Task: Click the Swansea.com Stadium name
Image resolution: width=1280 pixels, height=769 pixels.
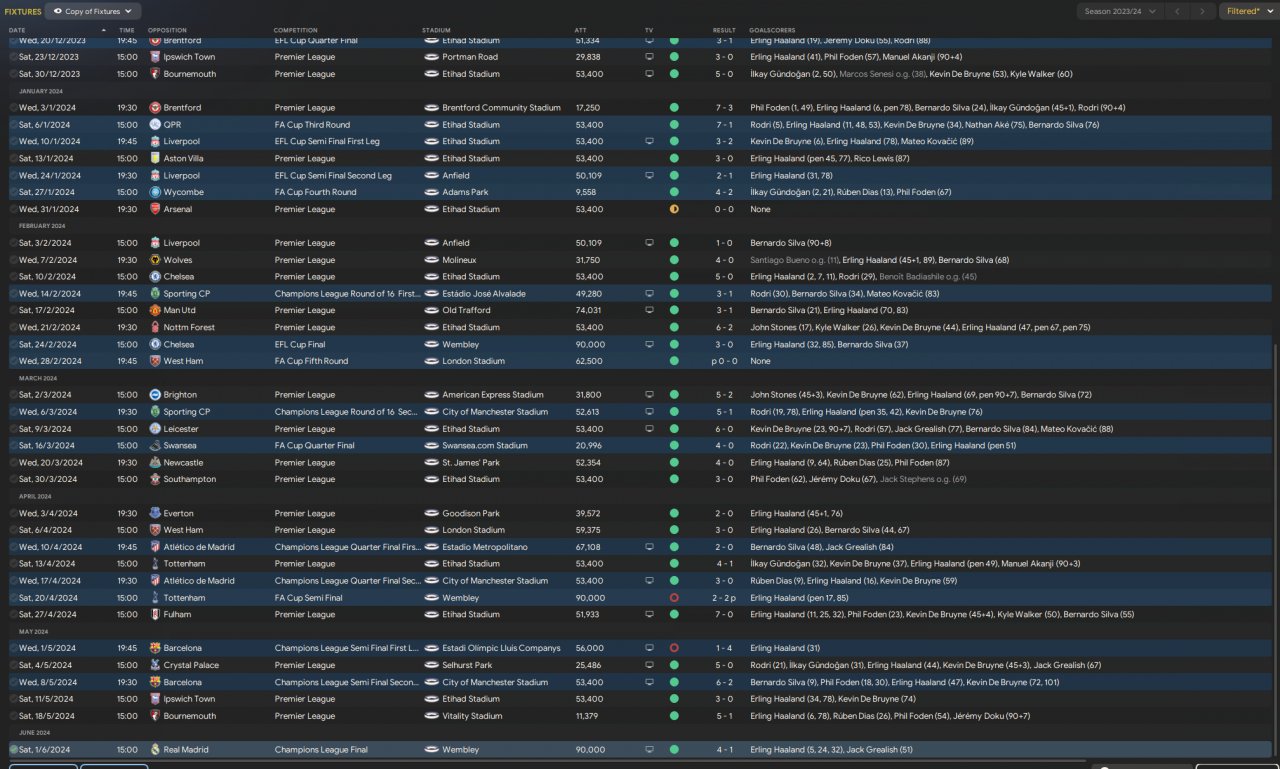Action: (x=485, y=446)
